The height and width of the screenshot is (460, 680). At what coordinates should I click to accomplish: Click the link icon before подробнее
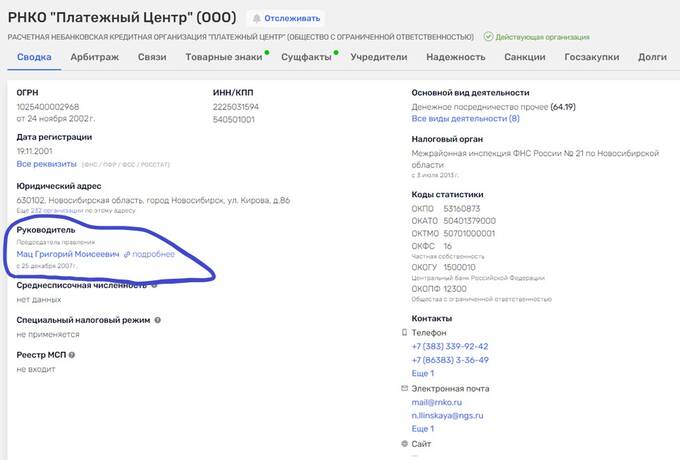(127, 254)
